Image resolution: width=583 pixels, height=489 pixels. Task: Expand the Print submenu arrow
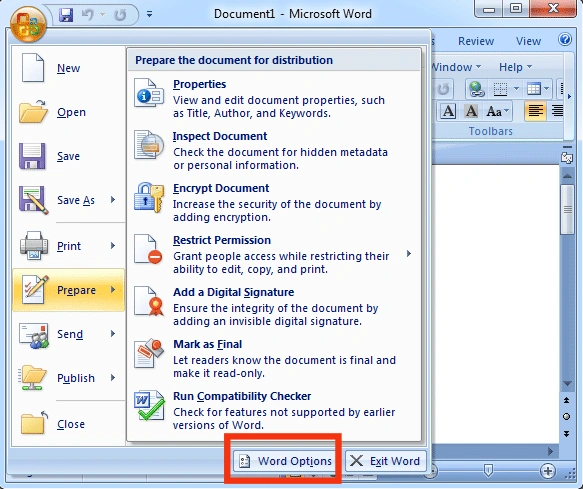[113, 245]
